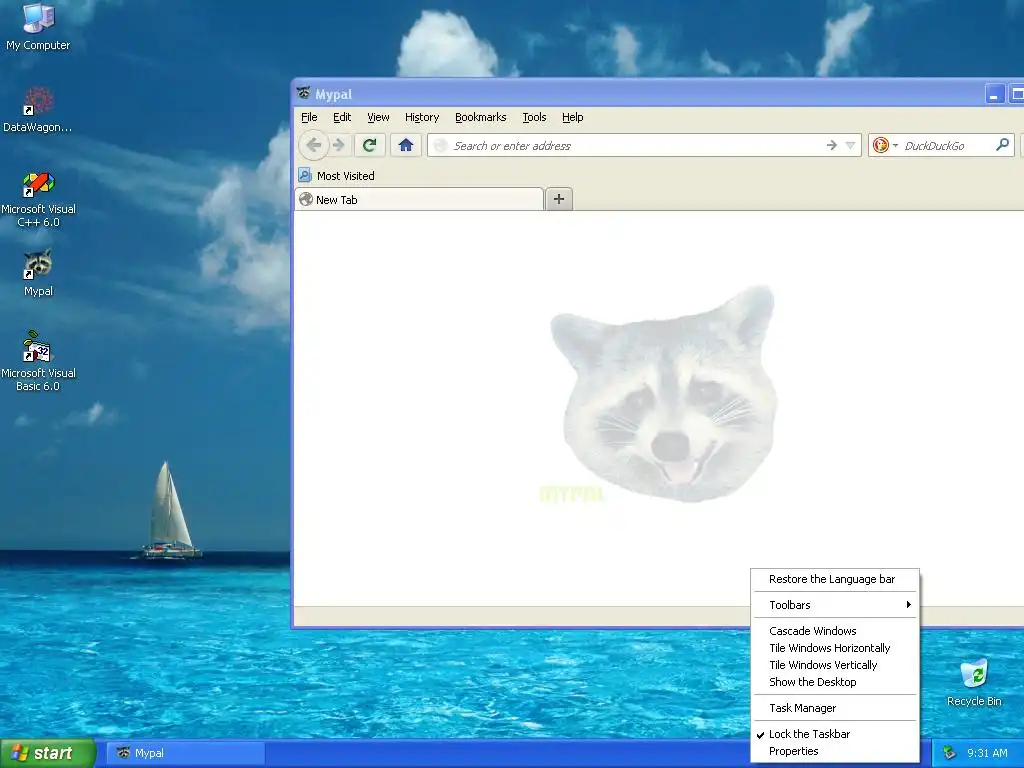Image resolution: width=1024 pixels, height=768 pixels.
Task: Open taskbar Properties from context menu
Action: [835, 751]
